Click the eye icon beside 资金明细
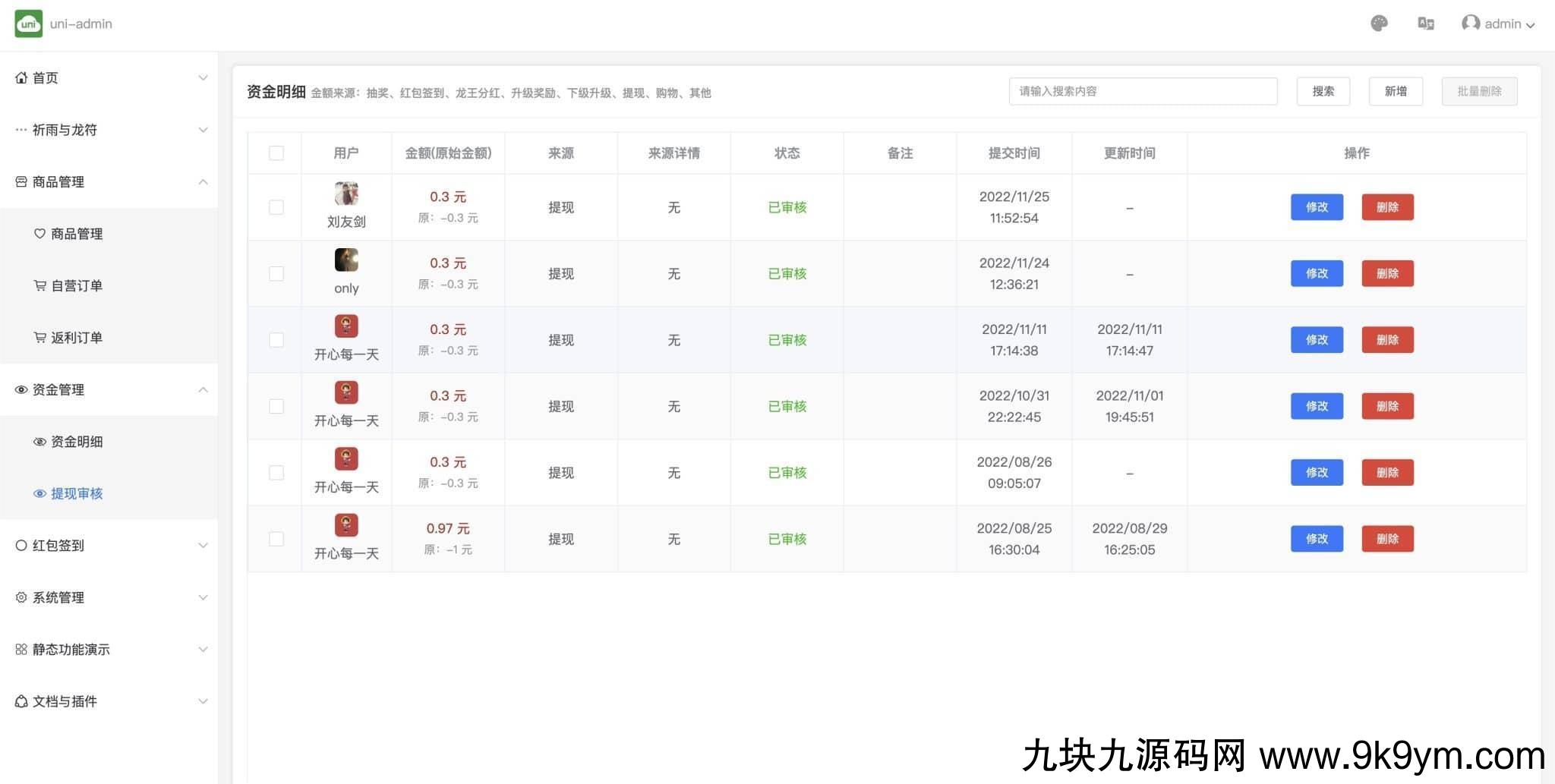Image resolution: width=1555 pixels, height=784 pixels. (39, 442)
